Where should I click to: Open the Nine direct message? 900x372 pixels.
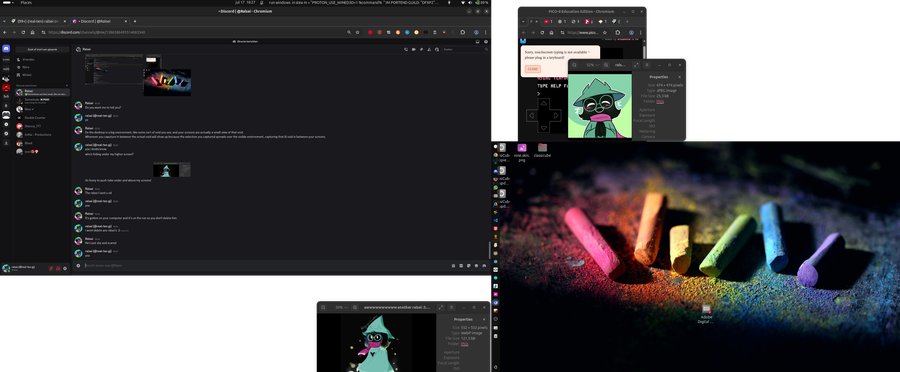[x=42, y=109]
